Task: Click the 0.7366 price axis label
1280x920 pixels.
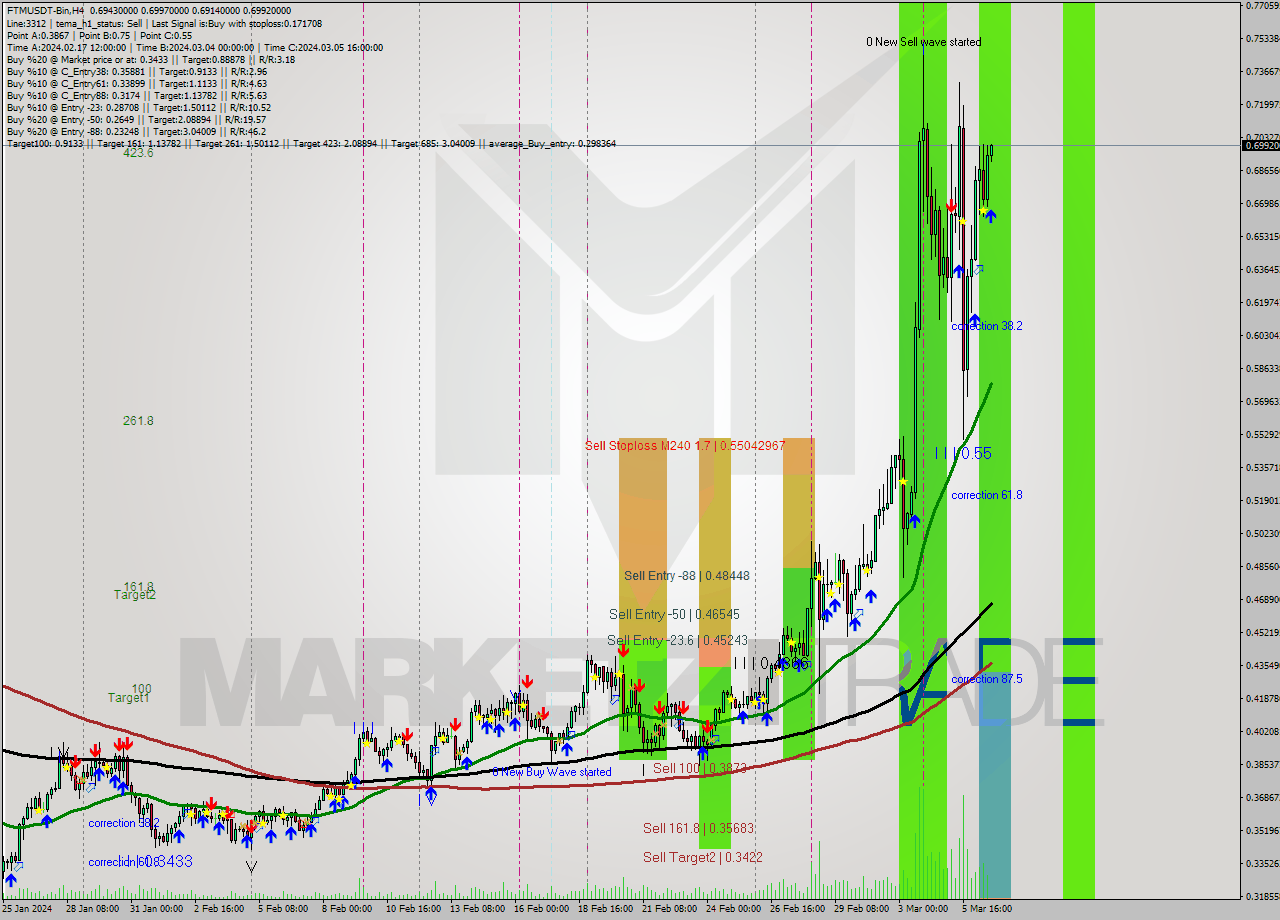Action: coord(1262,71)
